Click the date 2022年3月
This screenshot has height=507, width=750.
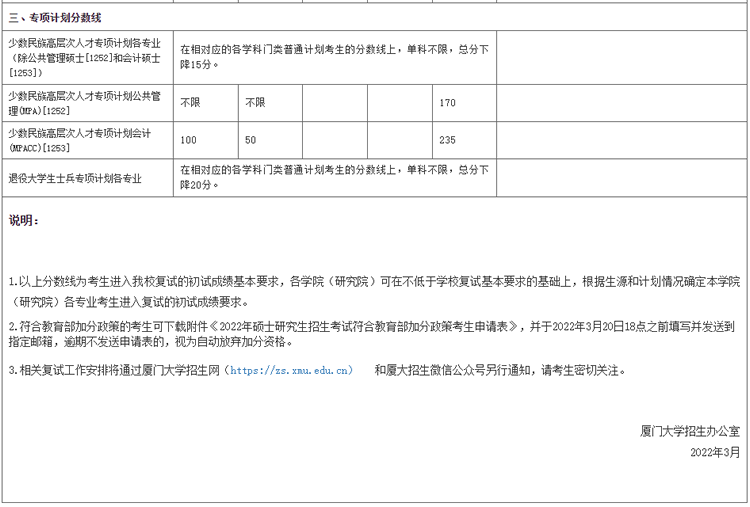point(715,452)
